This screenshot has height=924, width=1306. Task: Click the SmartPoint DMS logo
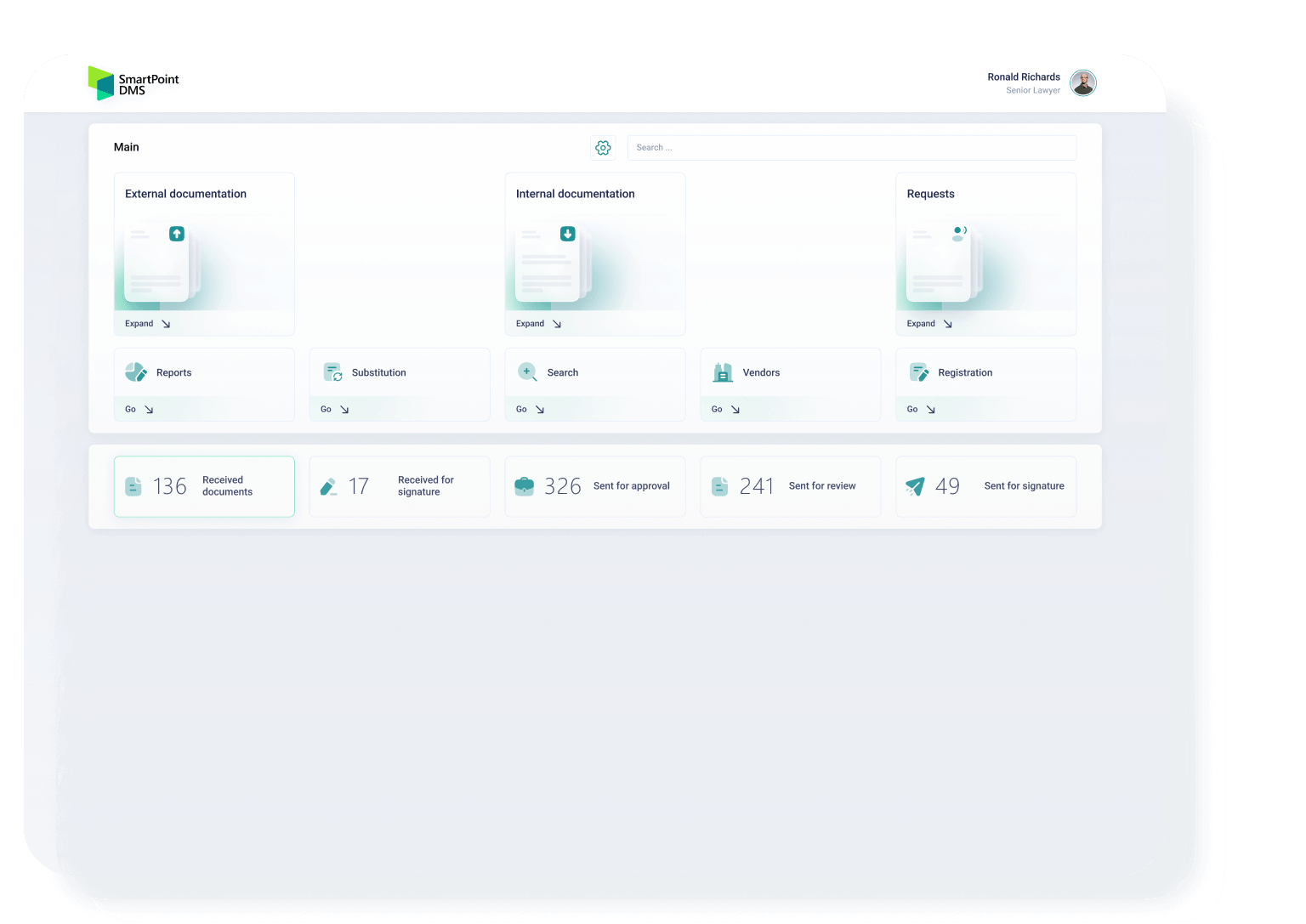point(133,82)
